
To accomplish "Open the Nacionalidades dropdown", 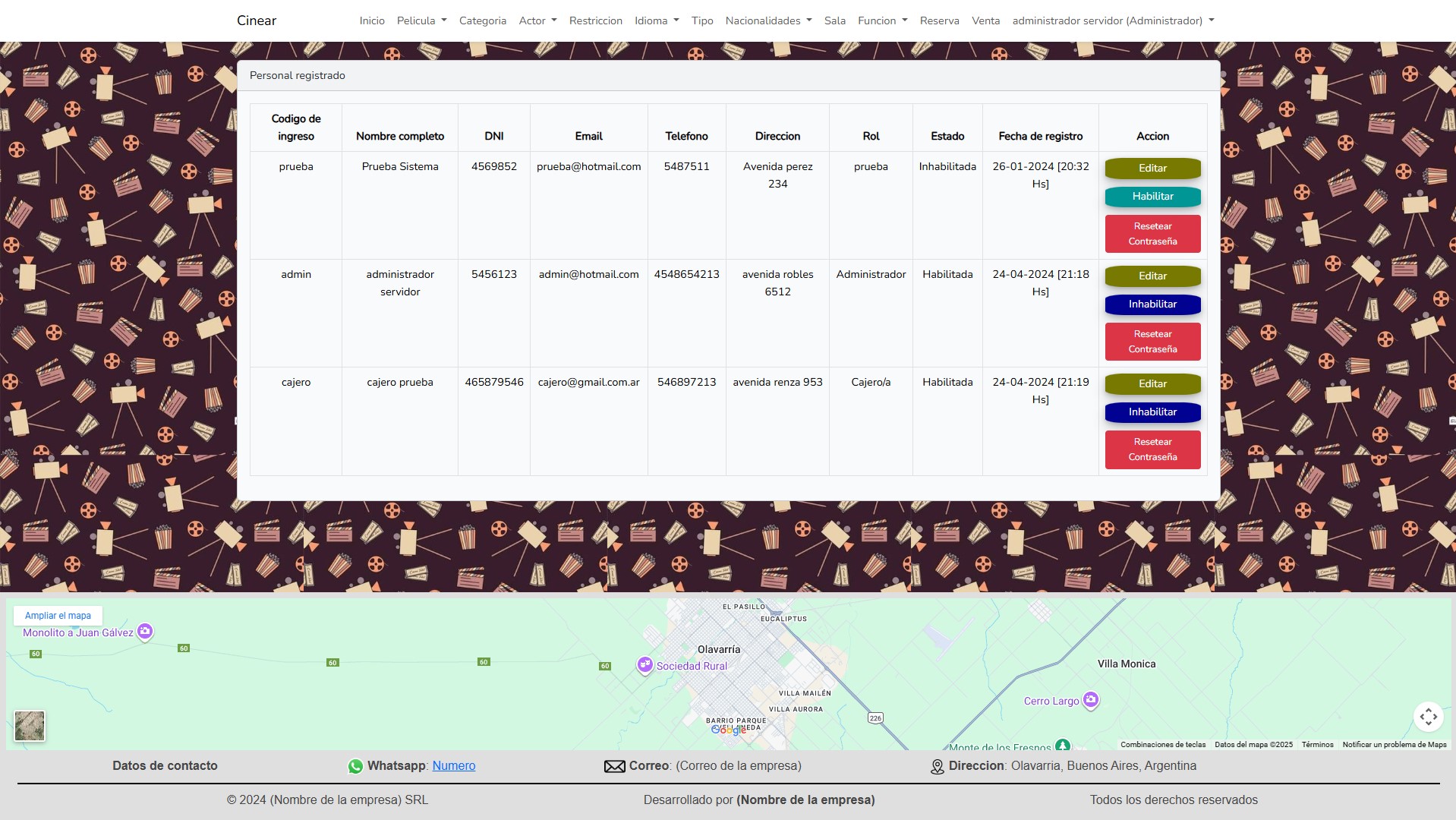I will click(x=768, y=20).
